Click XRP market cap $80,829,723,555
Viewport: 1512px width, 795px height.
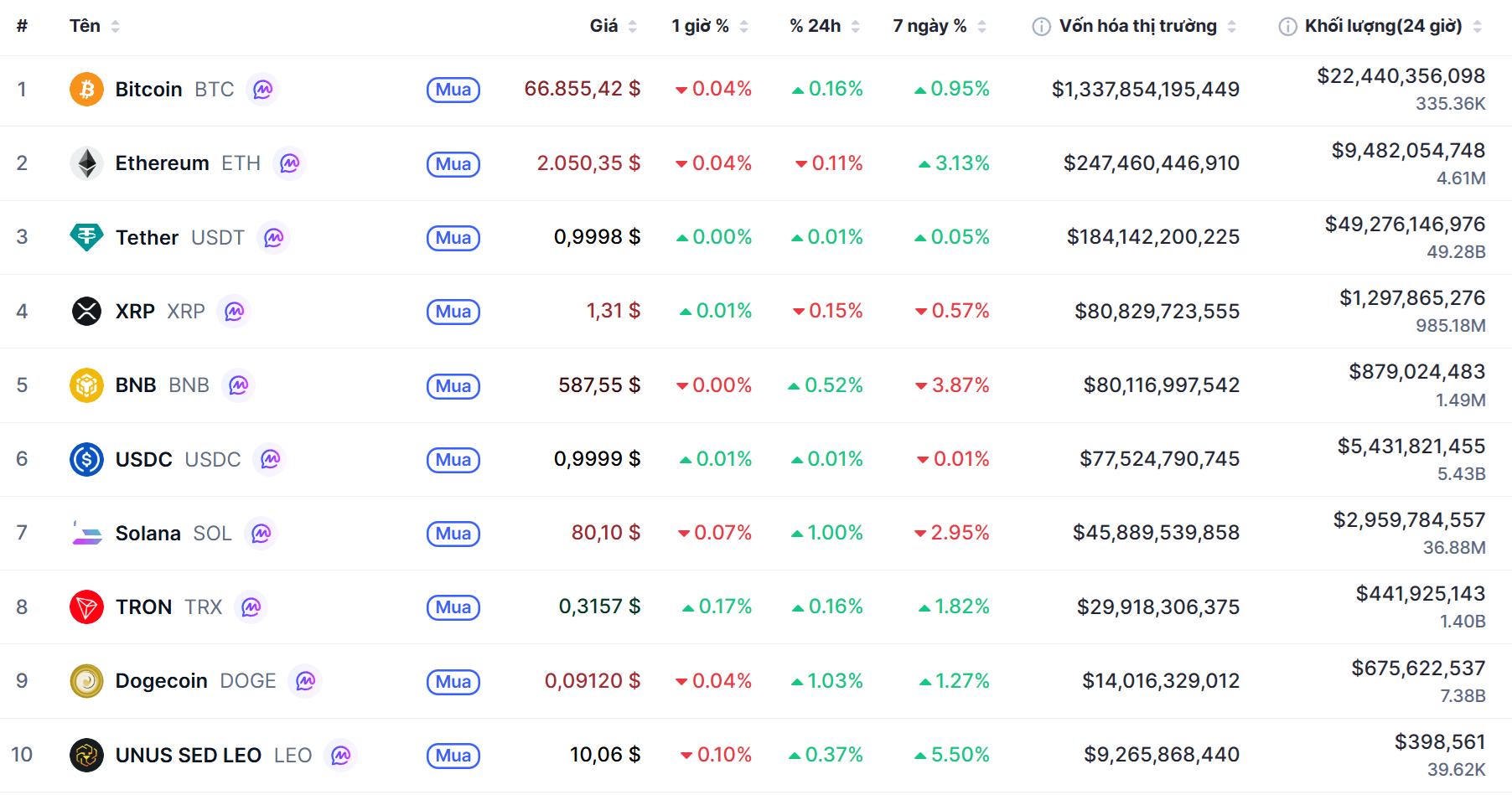[x=1157, y=312]
